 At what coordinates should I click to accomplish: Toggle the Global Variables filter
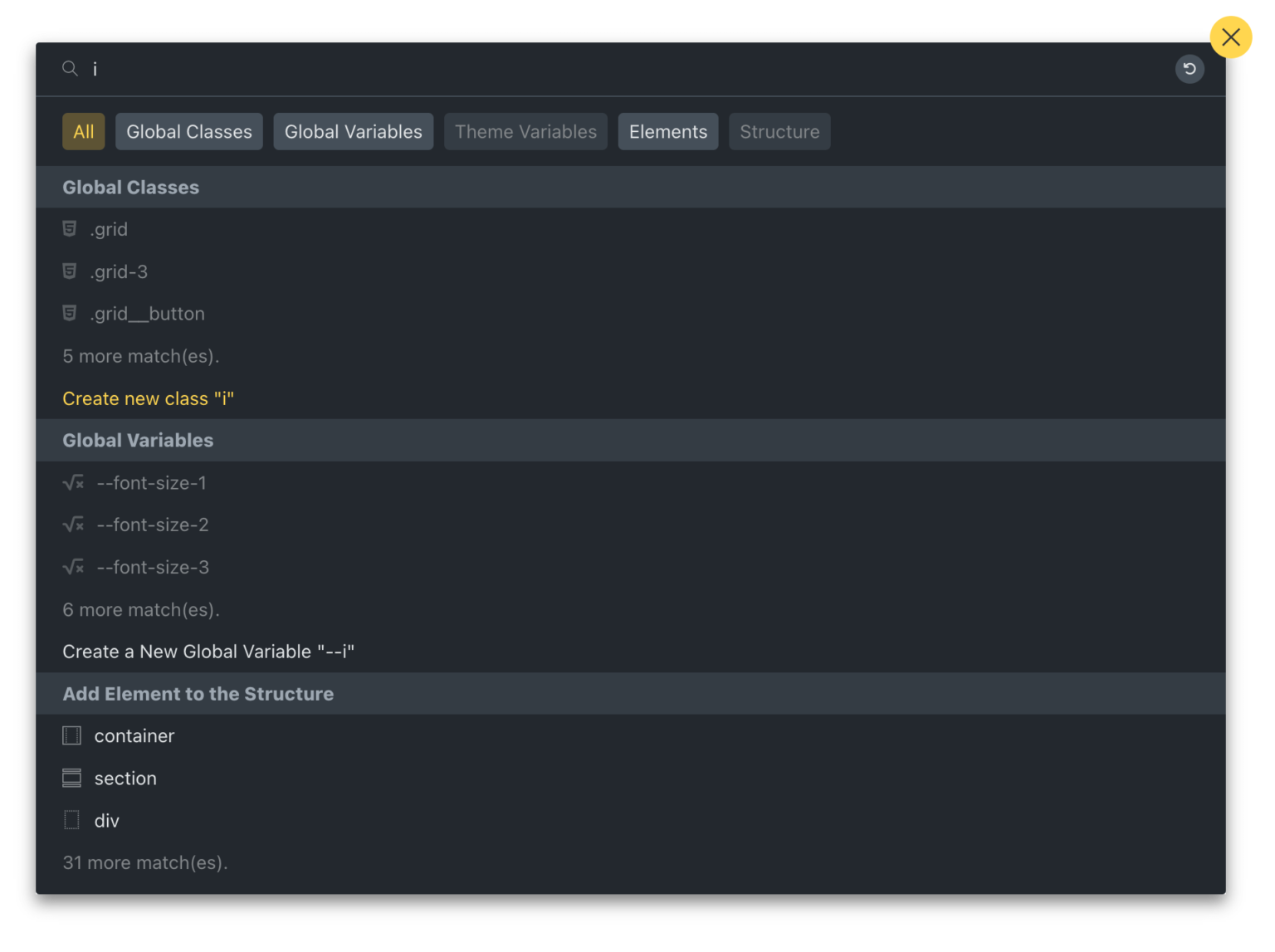click(x=353, y=132)
